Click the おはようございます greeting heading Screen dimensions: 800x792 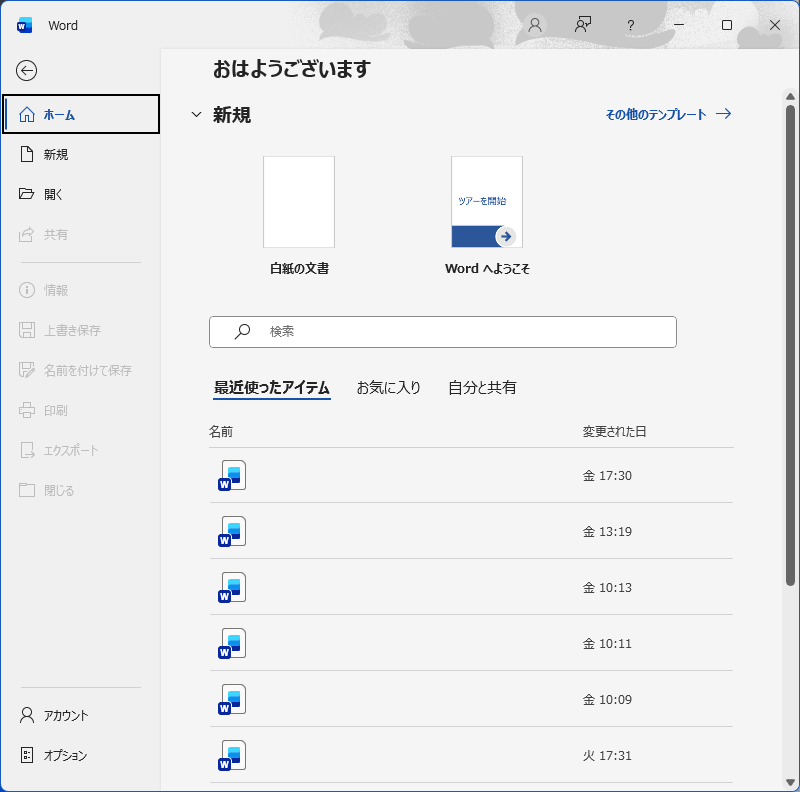point(291,69)
